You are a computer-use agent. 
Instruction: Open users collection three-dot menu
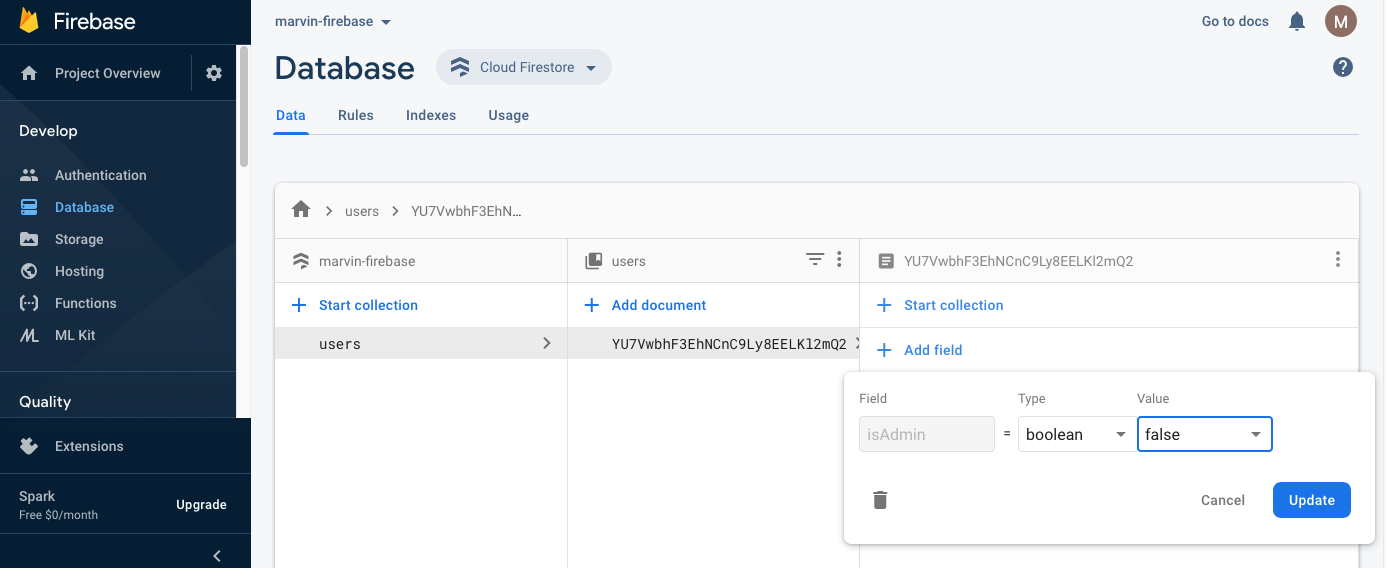click(x=839, y=260)
